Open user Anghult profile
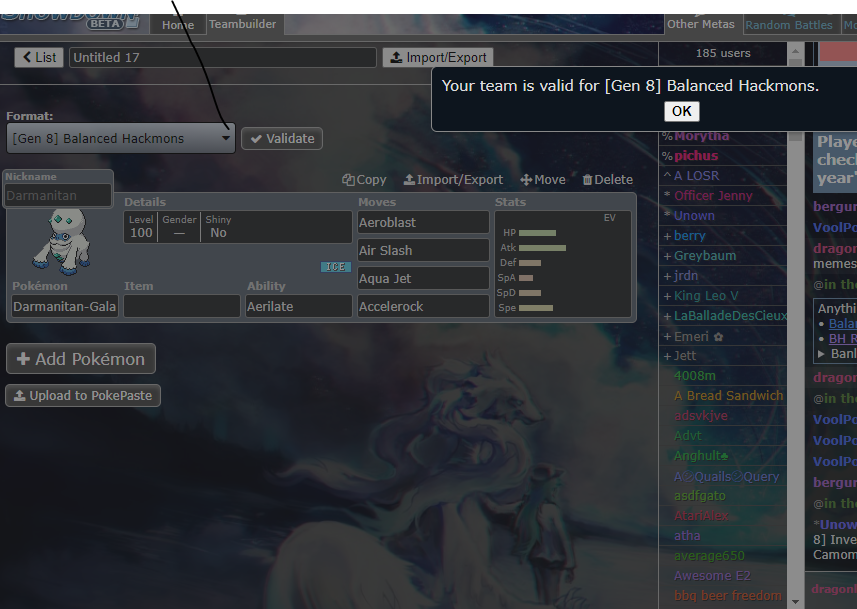Screen dimensions: 857x609 pyautogui.click(x=701, y=455)
